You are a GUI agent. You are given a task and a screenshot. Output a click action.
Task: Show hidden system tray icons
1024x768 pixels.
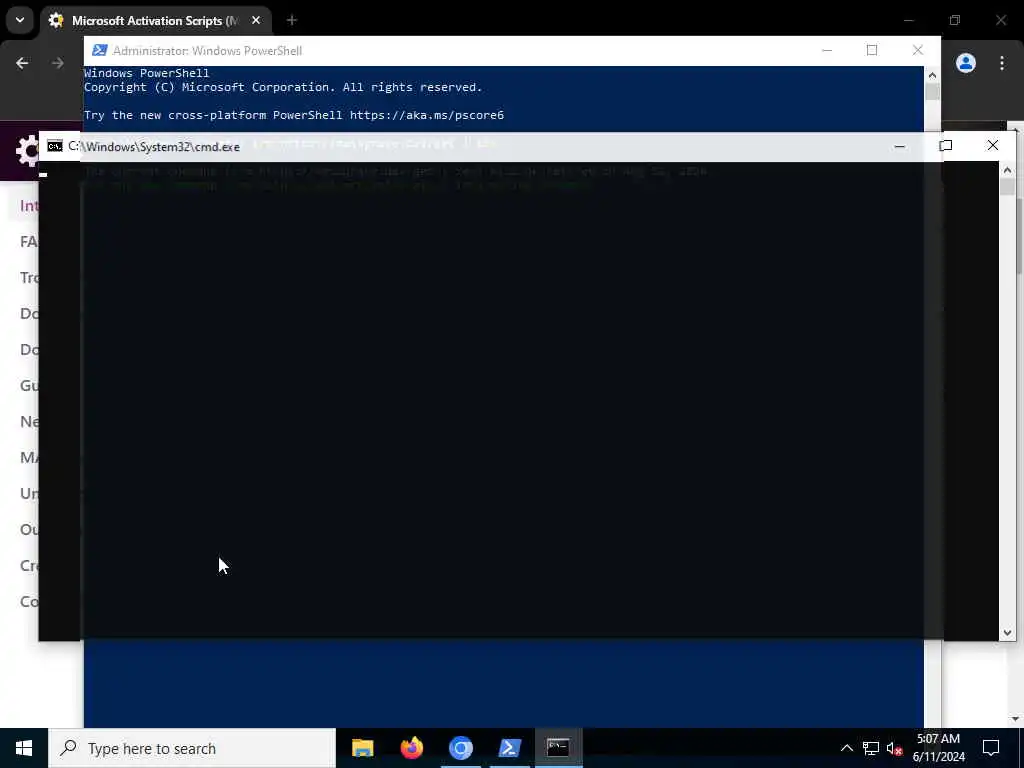click(x=846, y=748)
